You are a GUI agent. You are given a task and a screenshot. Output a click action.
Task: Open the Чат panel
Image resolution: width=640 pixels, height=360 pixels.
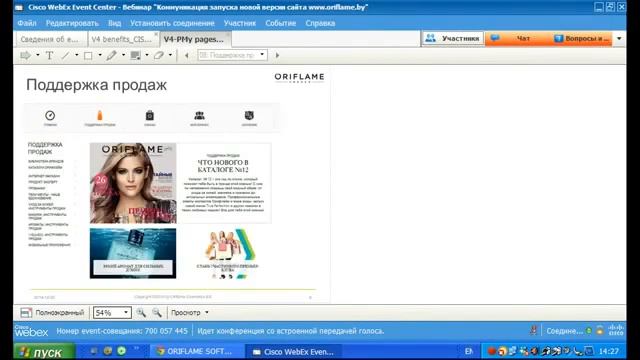516,38
